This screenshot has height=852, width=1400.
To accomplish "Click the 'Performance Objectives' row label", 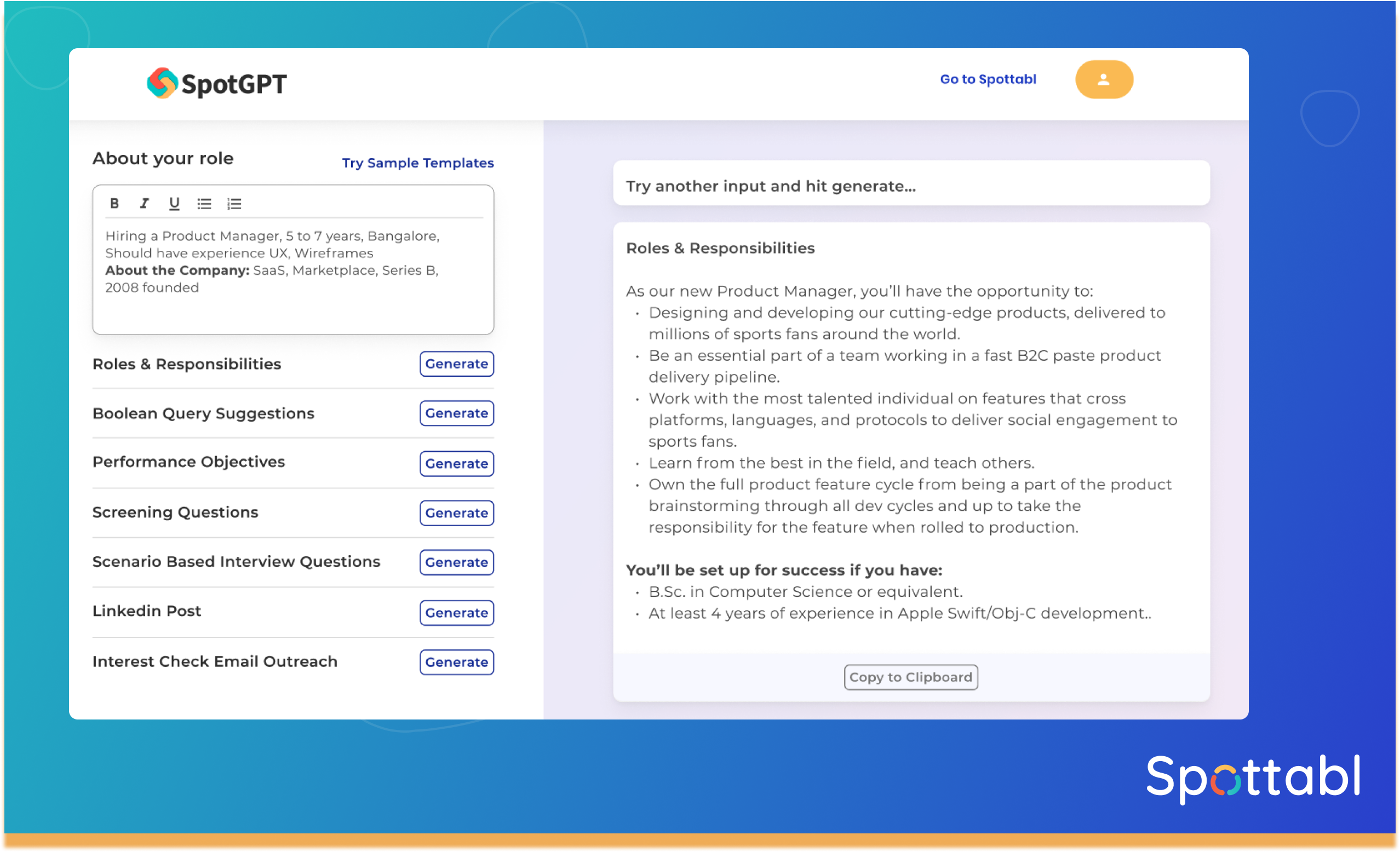I will pyautogui.click(x=188, y=462).
